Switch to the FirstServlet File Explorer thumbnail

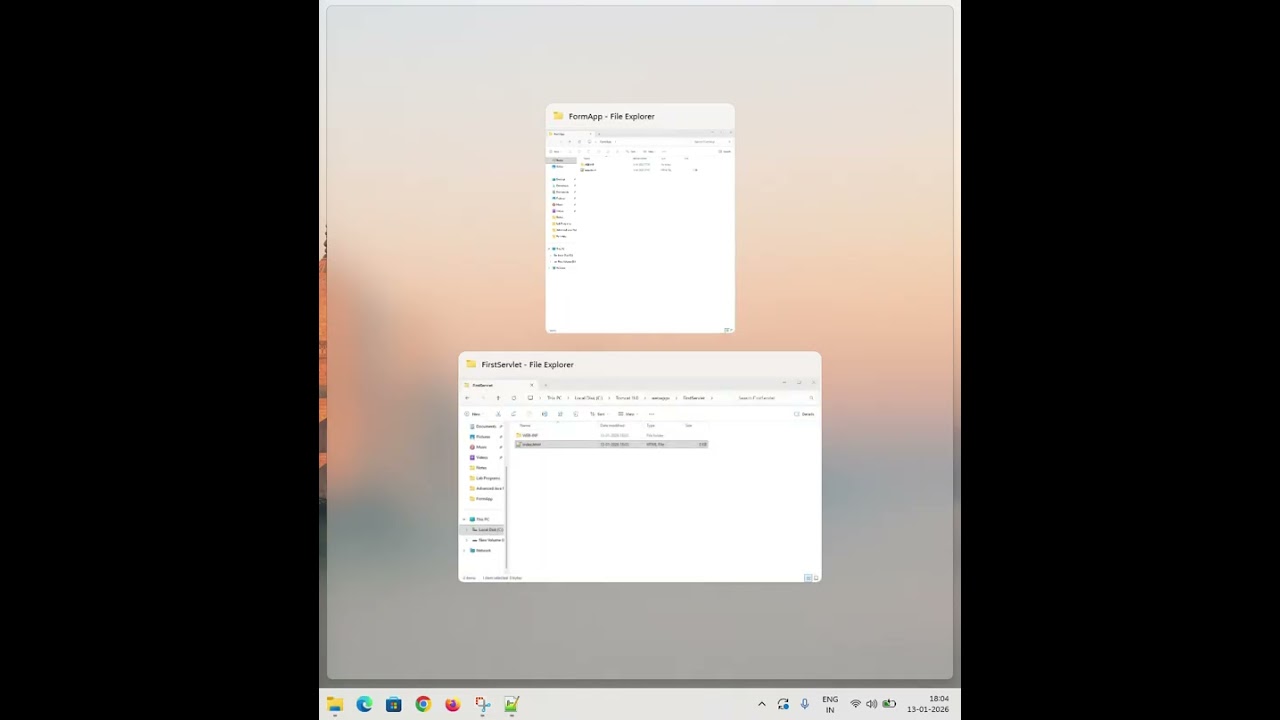pos(640,467)
